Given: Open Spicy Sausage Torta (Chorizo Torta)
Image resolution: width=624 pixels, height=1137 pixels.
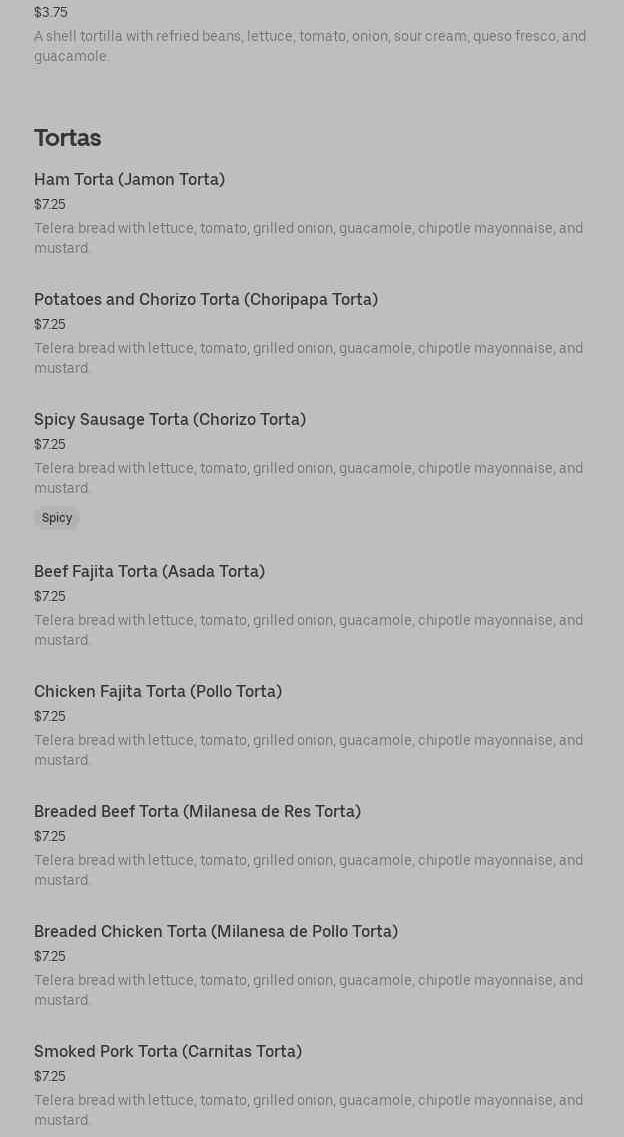Looking at the screenshot, I should pyautogui.click(x=169, y=420).
